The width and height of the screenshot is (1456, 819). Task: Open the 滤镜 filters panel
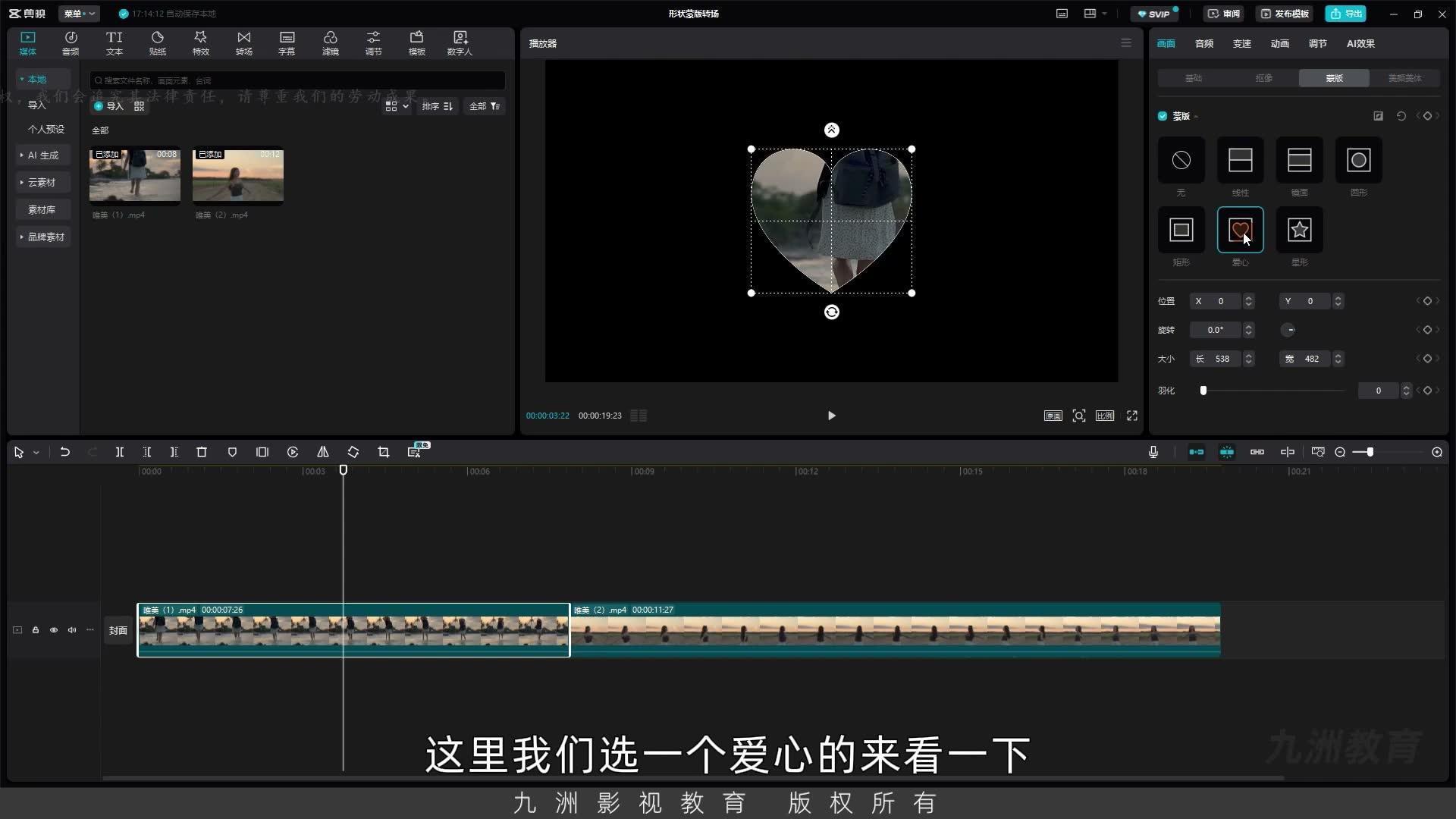click(x=330, y=43)
